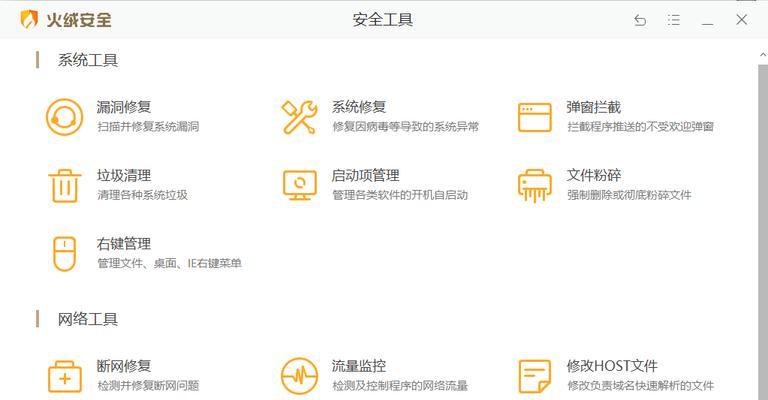This screenshot has height=400, width=768.
Task: Select the 漏洞修复 title text
Action: pyautogui.click(x=123, y=107)
